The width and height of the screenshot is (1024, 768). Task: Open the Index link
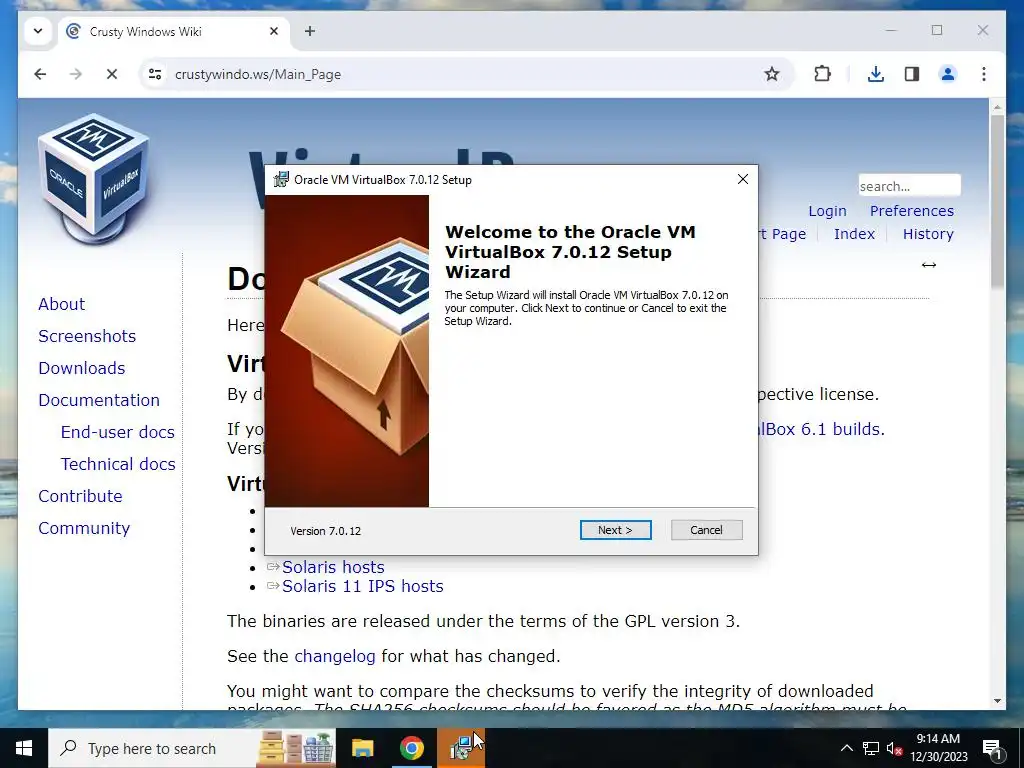point(854,234)
